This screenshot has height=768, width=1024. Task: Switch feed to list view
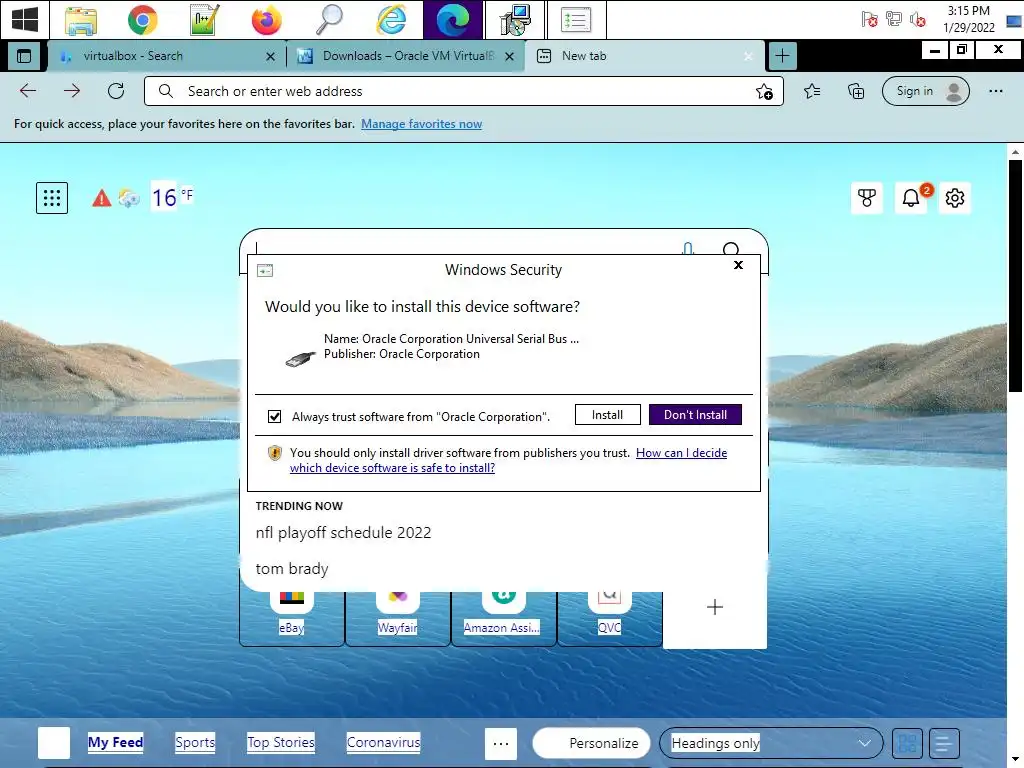(x=944, y=743)
